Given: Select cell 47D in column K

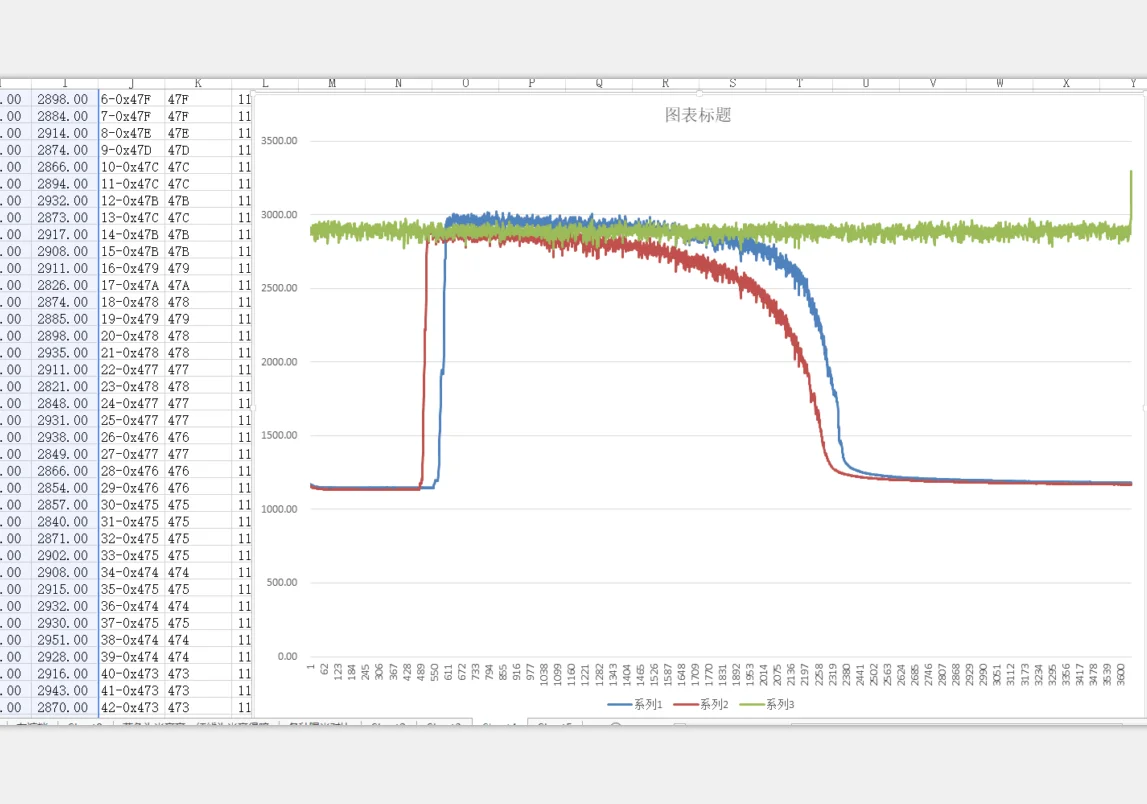Looking at the screenshot, I should [198, 149].
